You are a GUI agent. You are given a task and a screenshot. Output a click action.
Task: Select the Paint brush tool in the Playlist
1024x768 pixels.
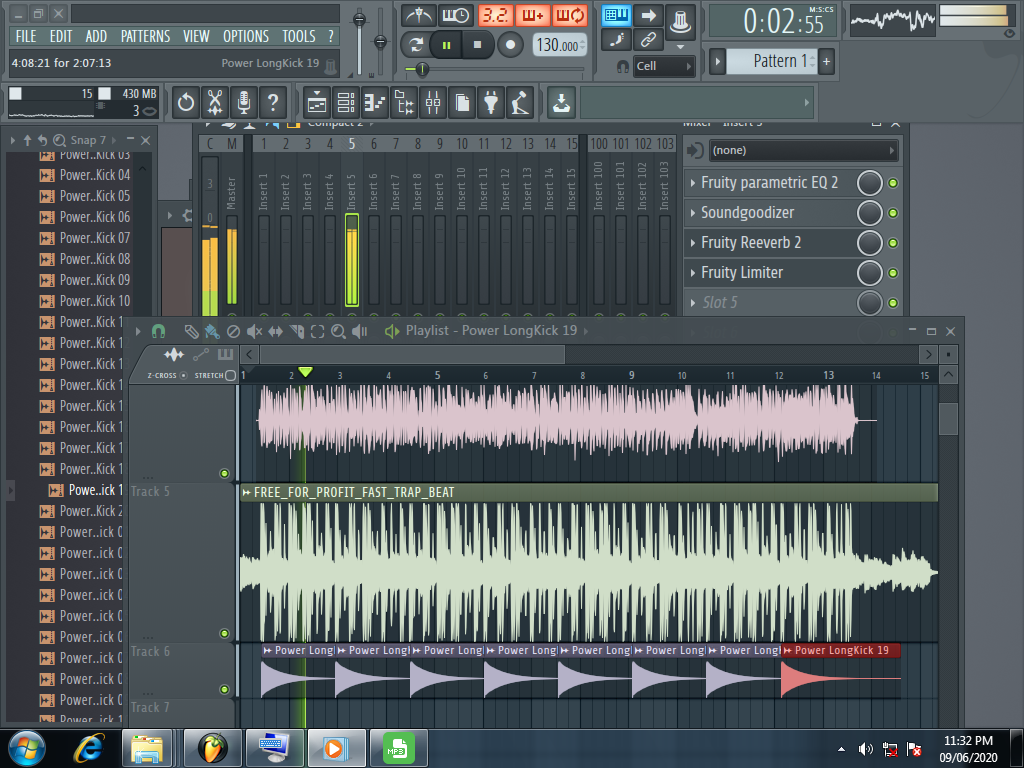coord(212,331)
